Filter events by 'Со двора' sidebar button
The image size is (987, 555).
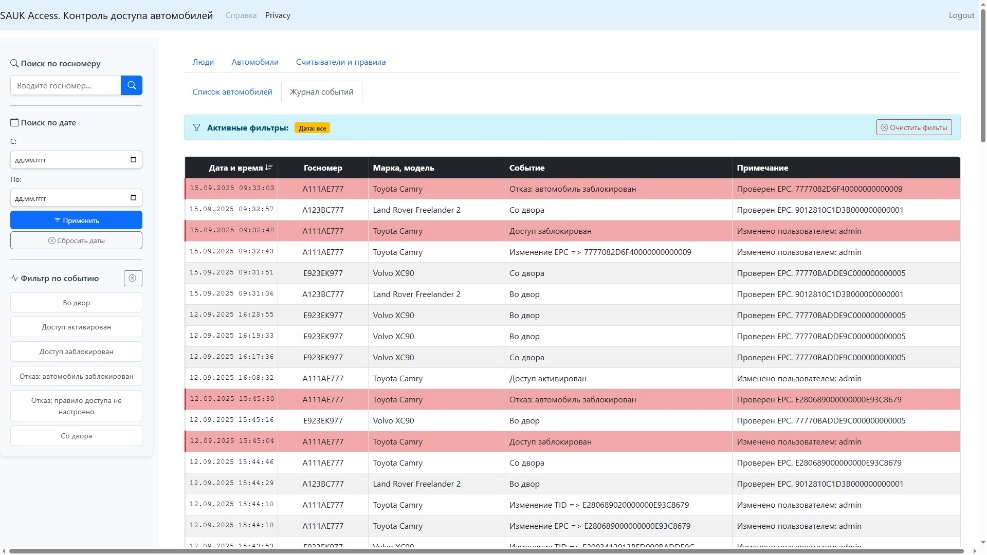click(x=76, y=435)
